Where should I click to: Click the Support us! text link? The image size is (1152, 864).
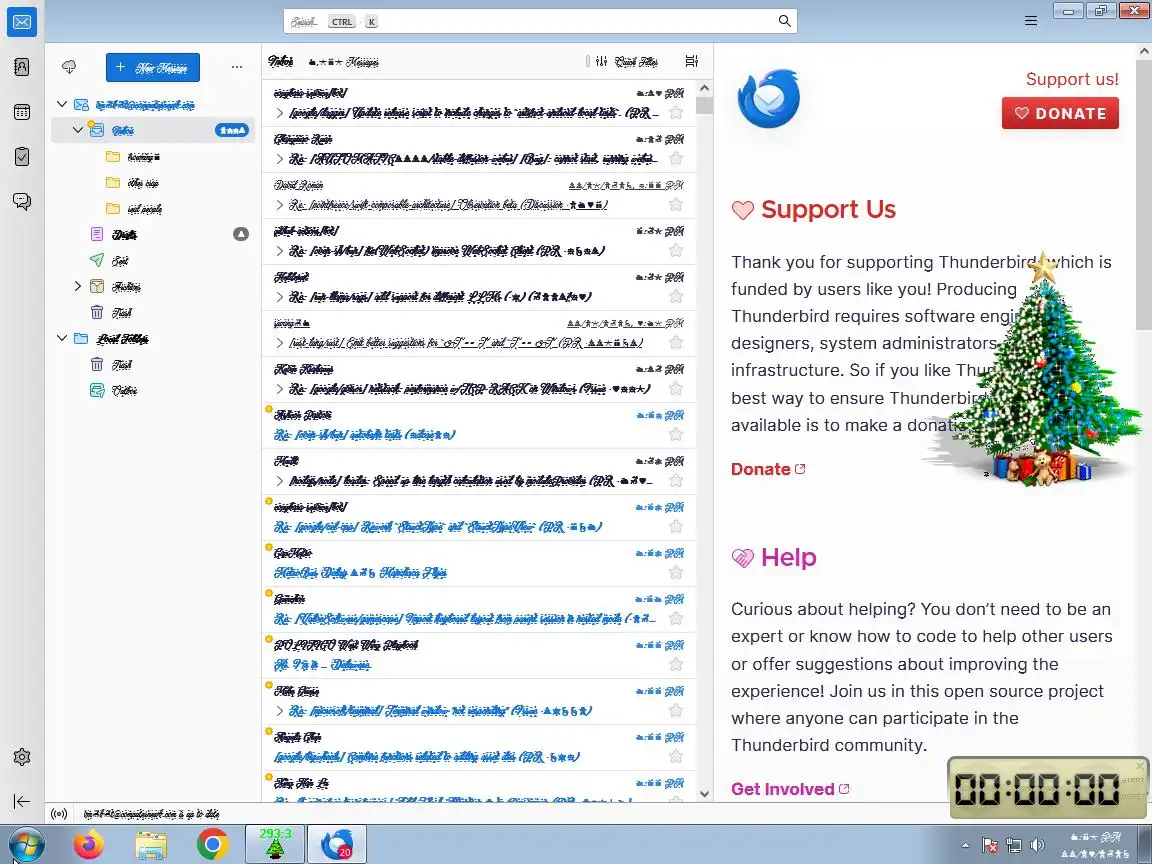point(1072,79)
